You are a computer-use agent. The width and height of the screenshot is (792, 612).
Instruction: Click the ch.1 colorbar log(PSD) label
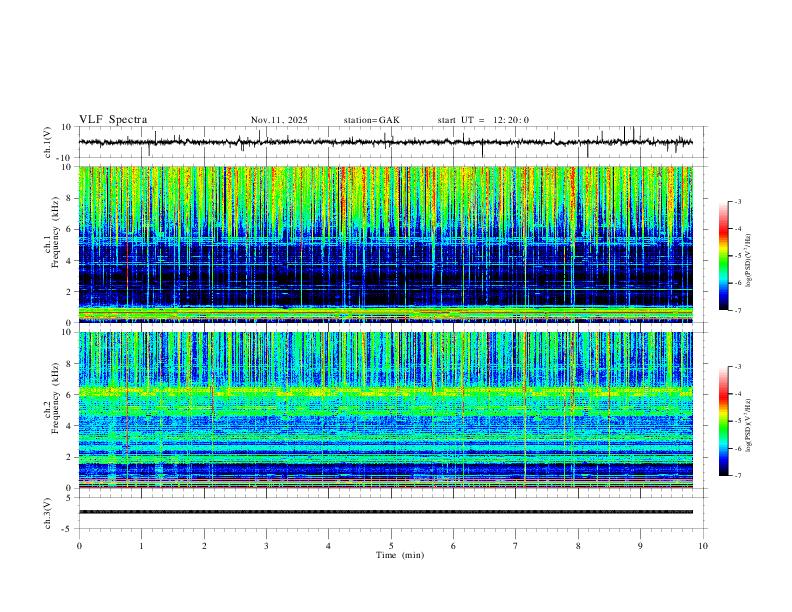[x=748, y=261]
